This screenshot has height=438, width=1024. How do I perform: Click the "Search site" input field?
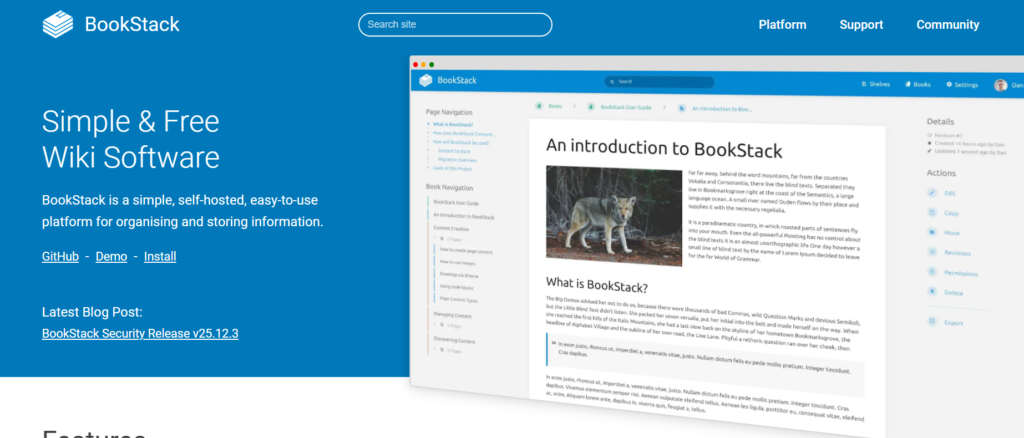click(x=455, y=25)
